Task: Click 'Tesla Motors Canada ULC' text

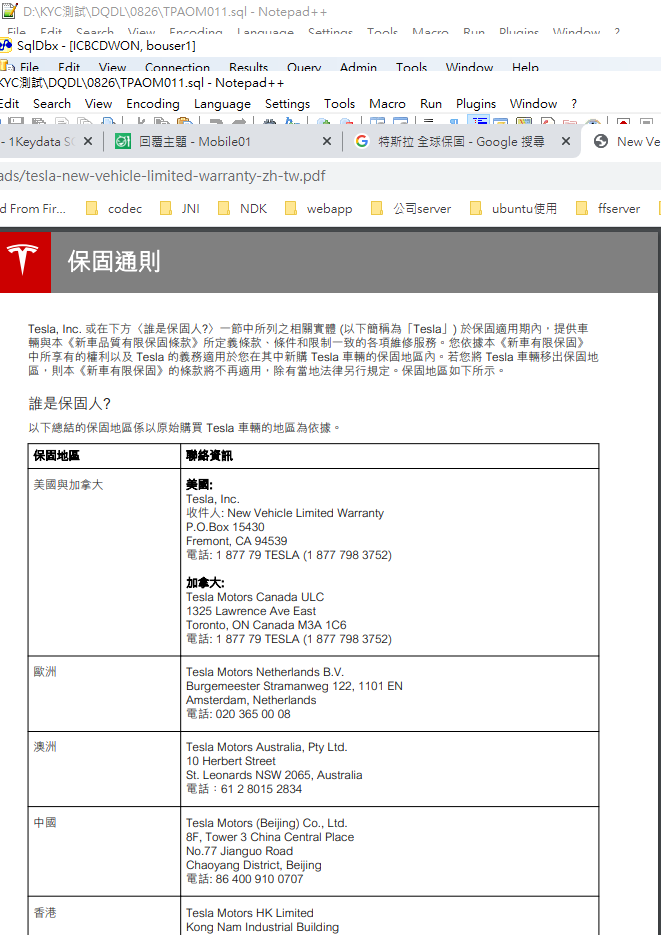Action: [x=256, y=597]
